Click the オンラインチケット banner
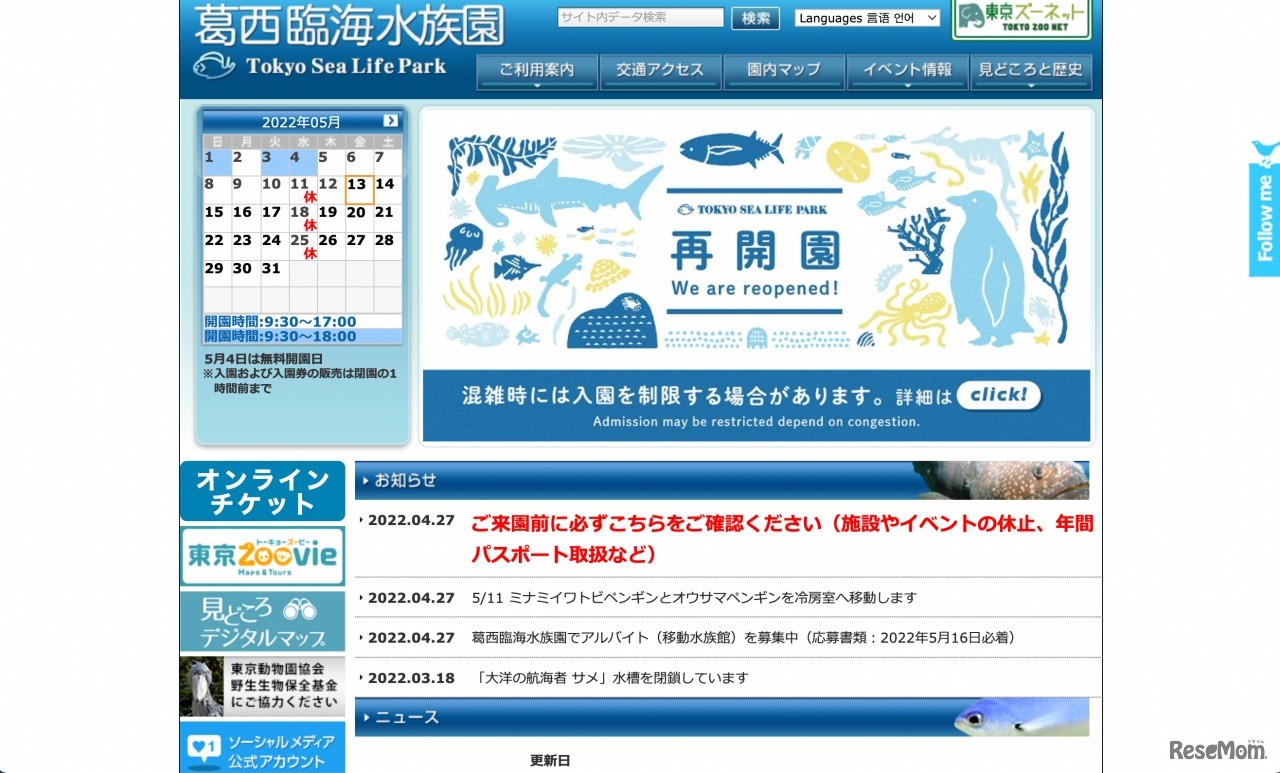1280x773 pixels. (262, 490)
